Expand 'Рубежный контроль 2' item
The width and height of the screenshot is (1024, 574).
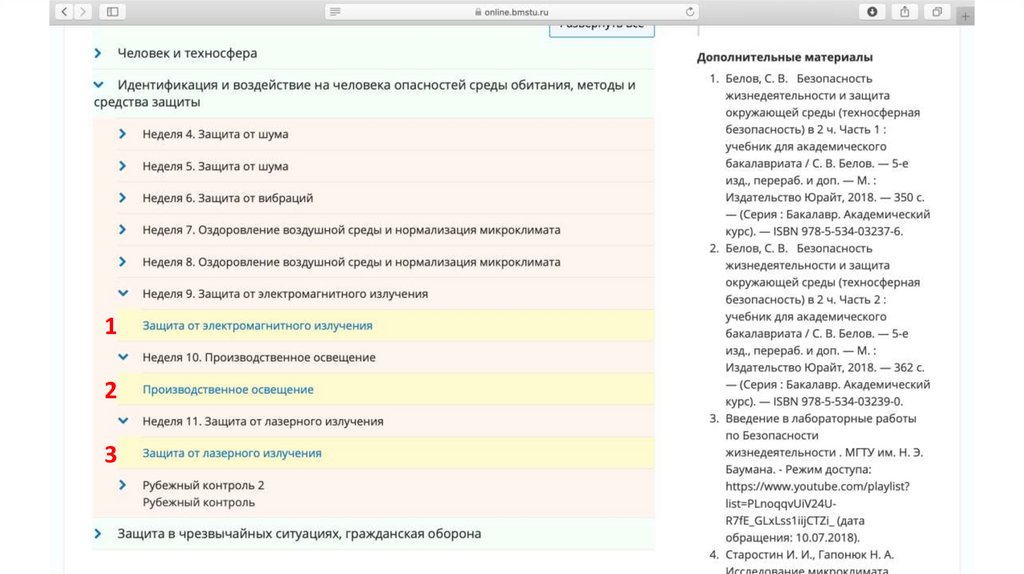122,485
